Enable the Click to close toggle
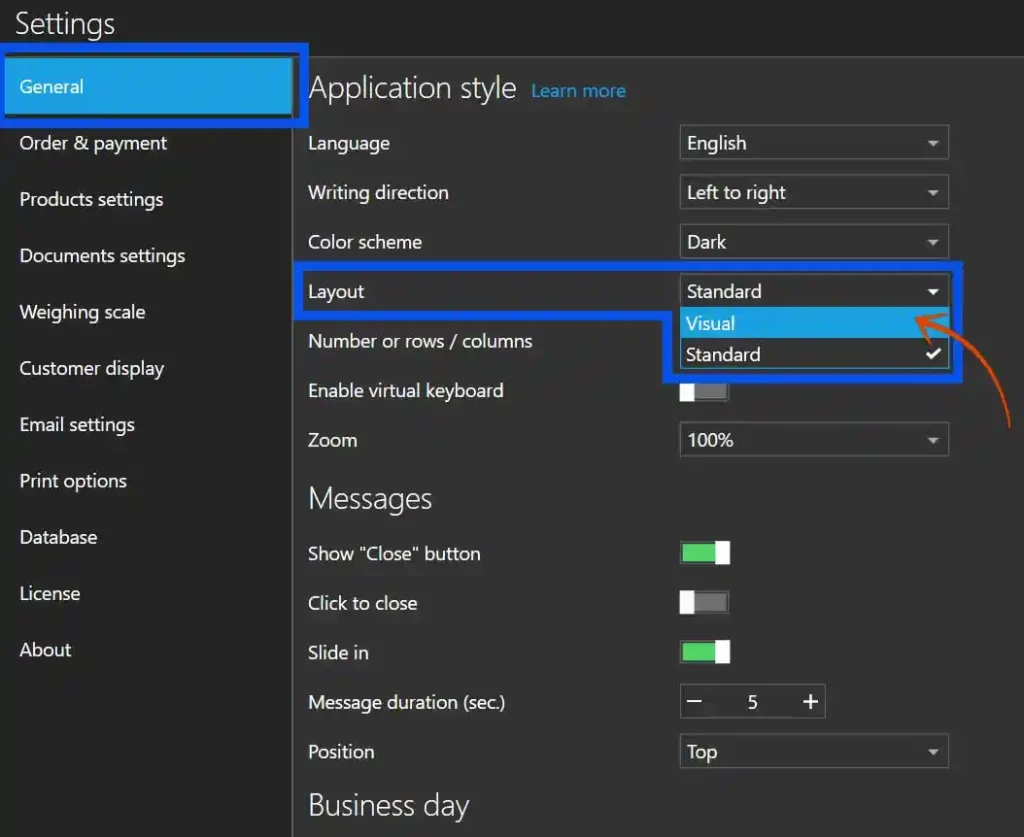Screen dimensions: 1024x837 click(x=705, y=602)
